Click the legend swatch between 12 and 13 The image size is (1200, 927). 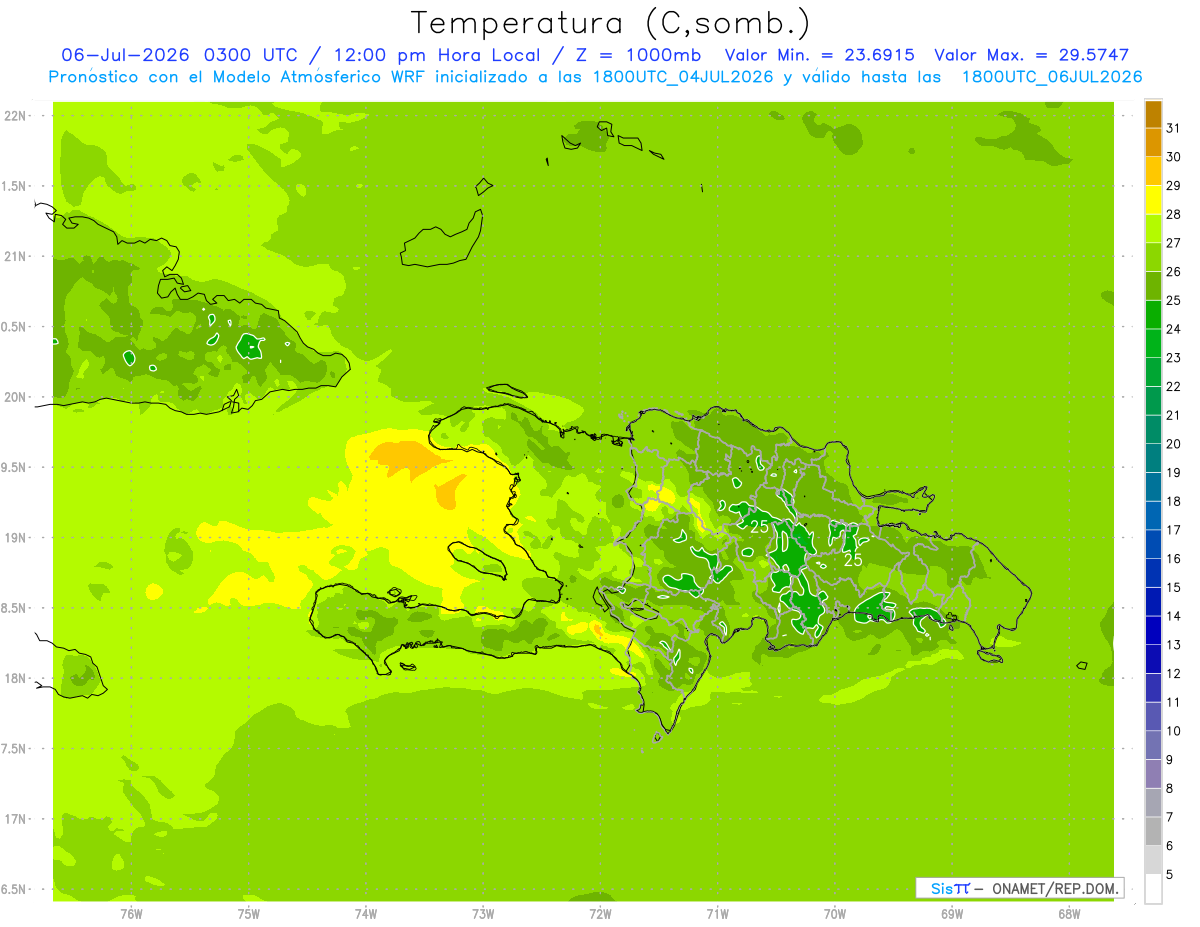1153,659
